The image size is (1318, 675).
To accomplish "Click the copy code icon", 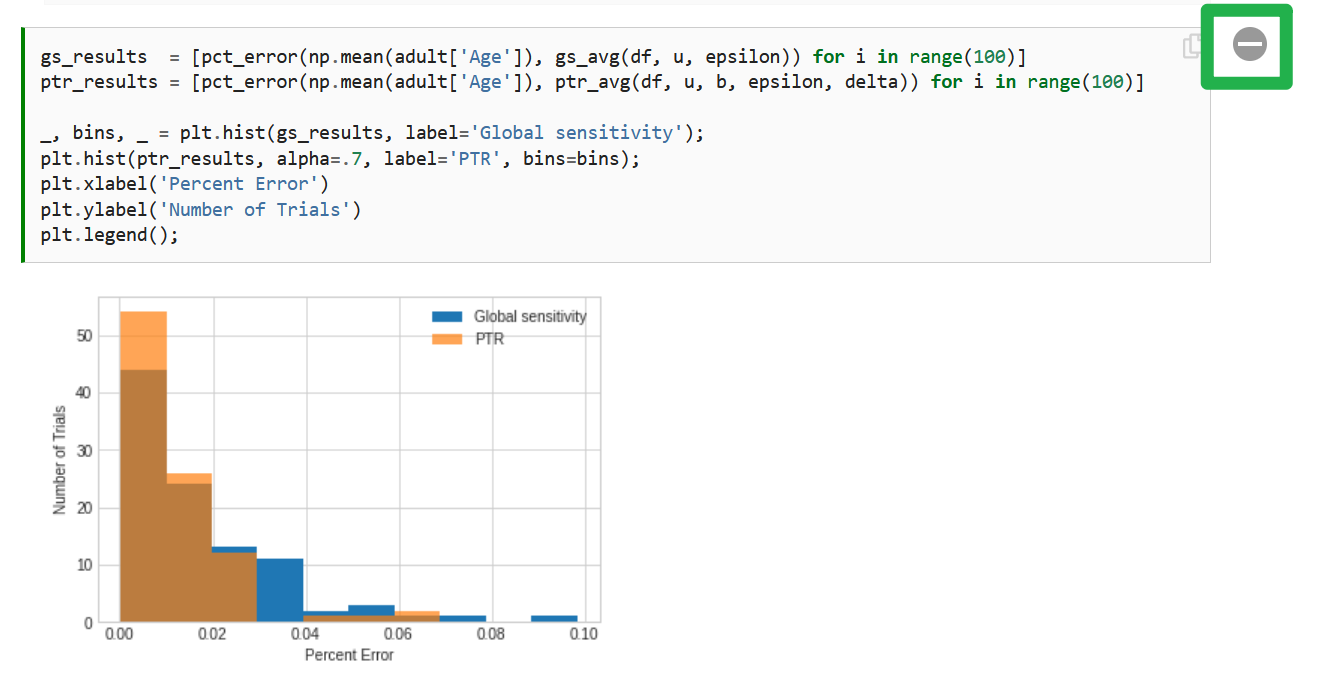I will [1190, 47].
